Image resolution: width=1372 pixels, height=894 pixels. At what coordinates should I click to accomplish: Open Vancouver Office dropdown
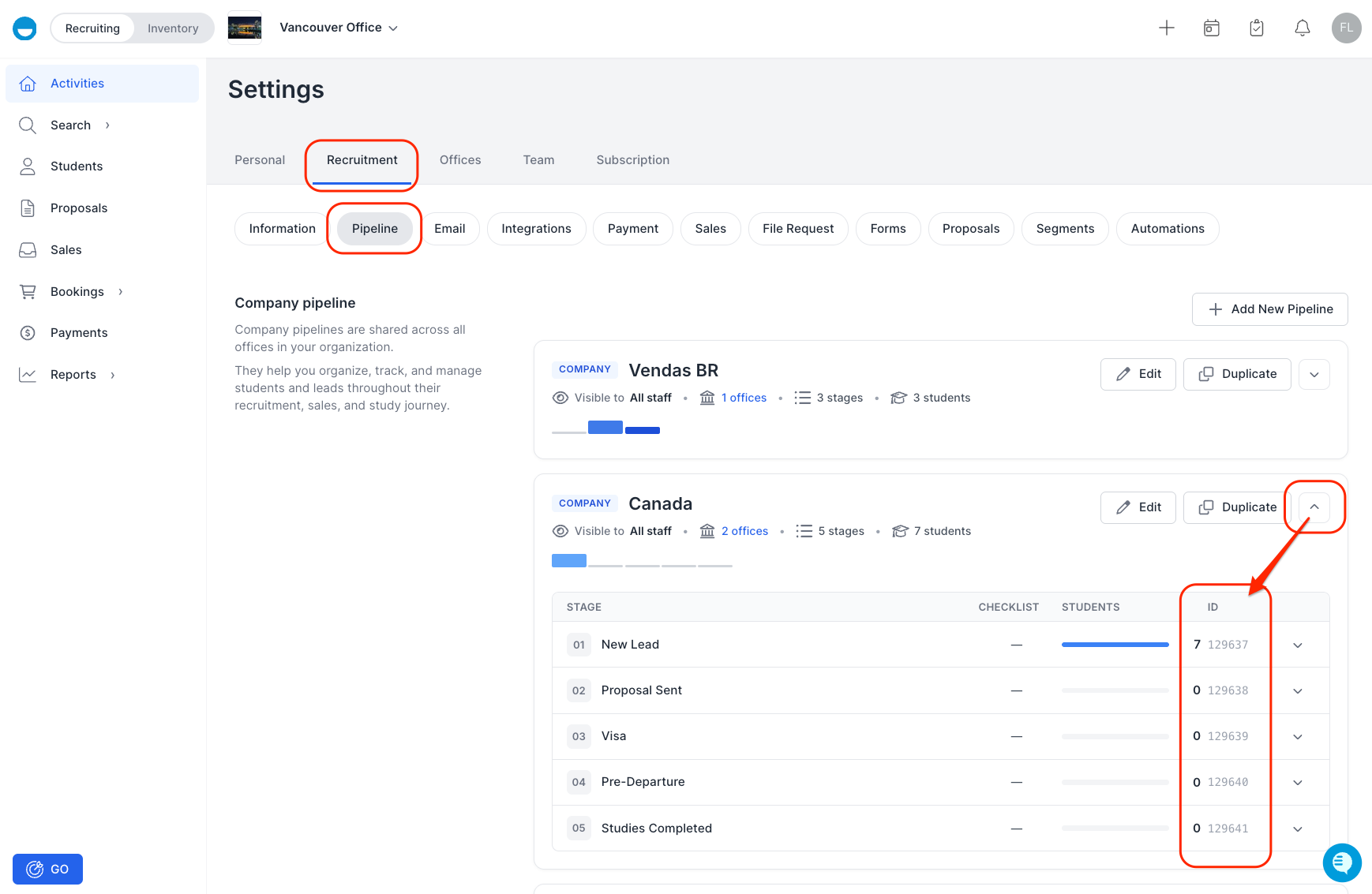[339, 28]
